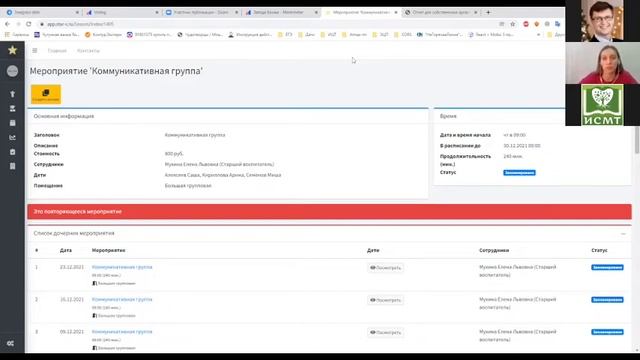Open the clipboard-check sidebar icon
This screenshot has height=360, width=640.
click(x=12, y=152)
